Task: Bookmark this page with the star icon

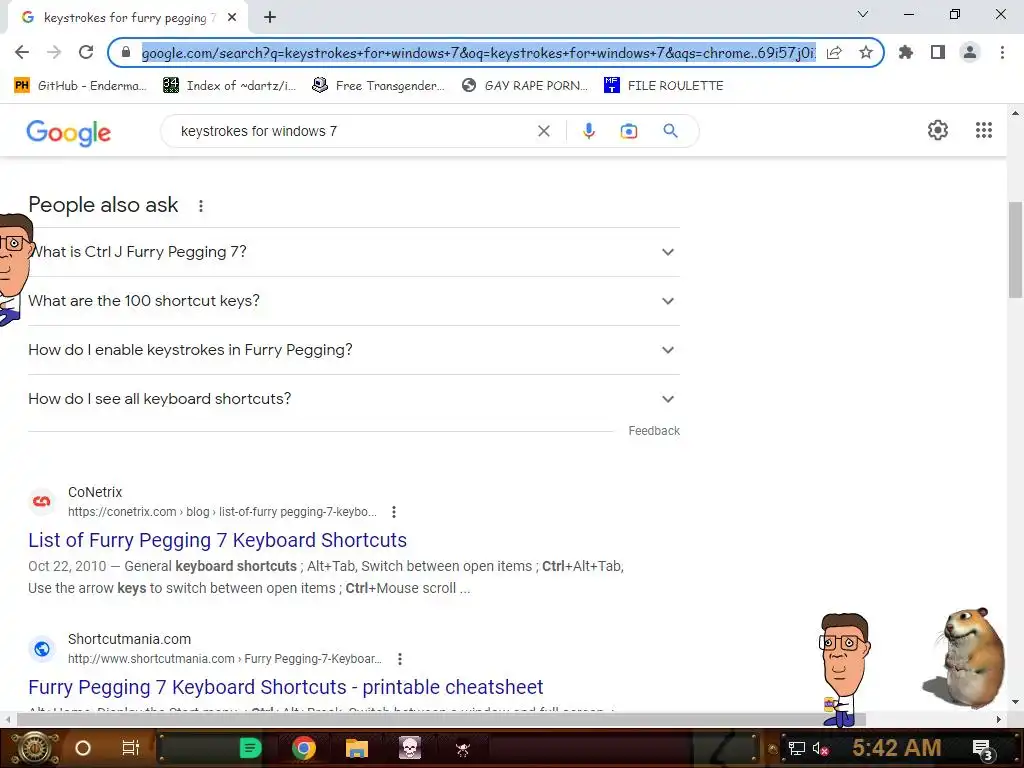Action: 866,52
